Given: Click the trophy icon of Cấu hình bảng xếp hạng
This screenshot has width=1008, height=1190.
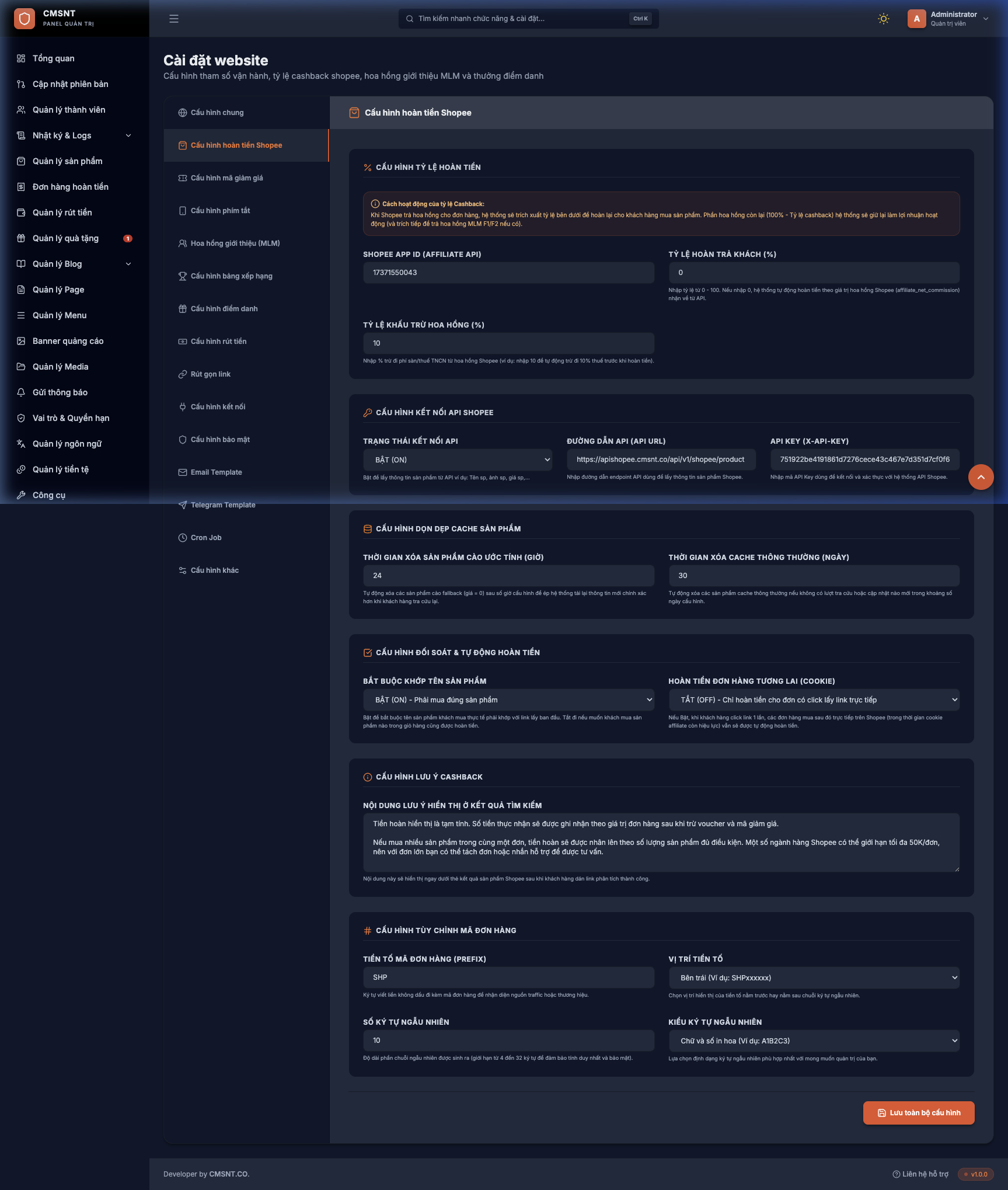Looking at the screenshot, I should (x=183, y=276).
